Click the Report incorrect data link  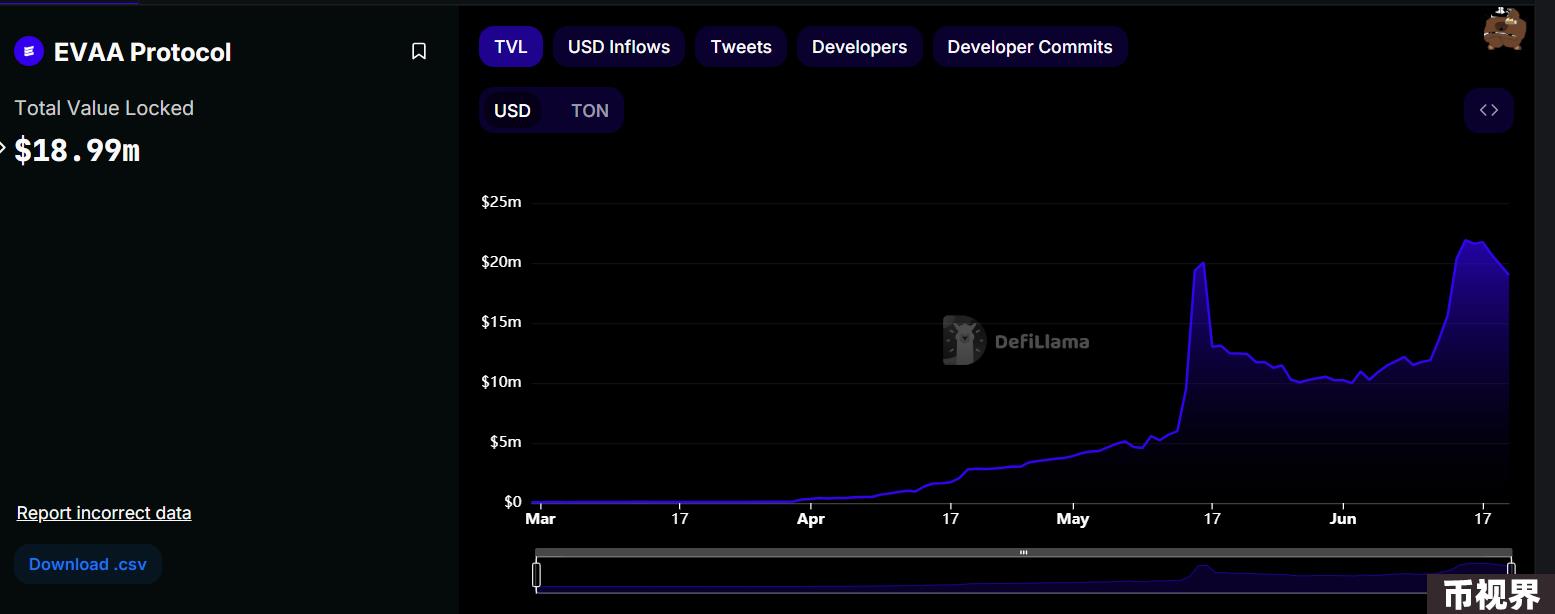(104, 513)
